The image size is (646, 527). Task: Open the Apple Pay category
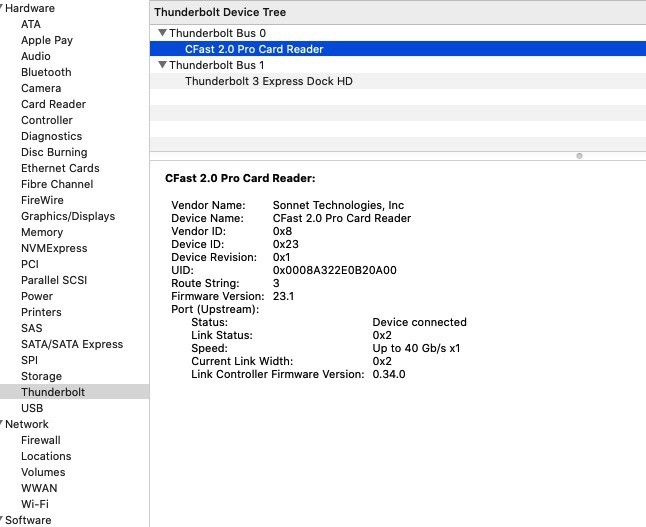click(x=47, y=40)
